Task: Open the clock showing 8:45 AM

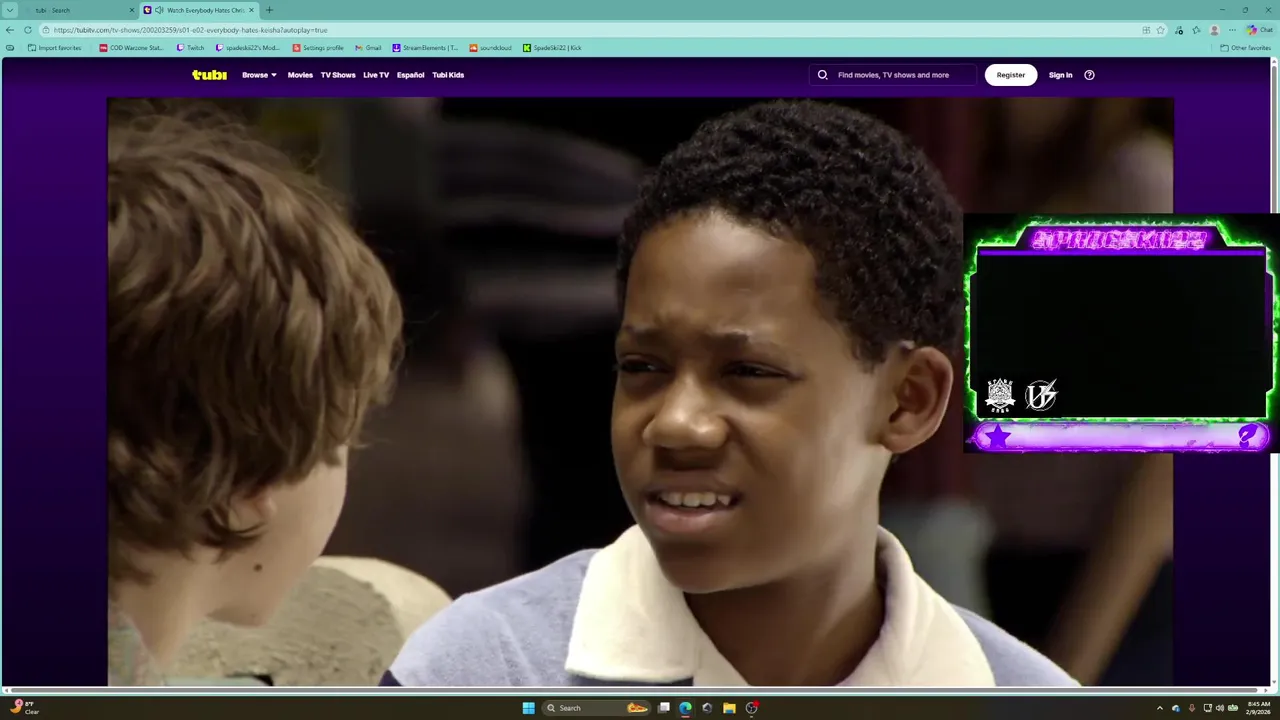Action: (x=1259, y=708)
